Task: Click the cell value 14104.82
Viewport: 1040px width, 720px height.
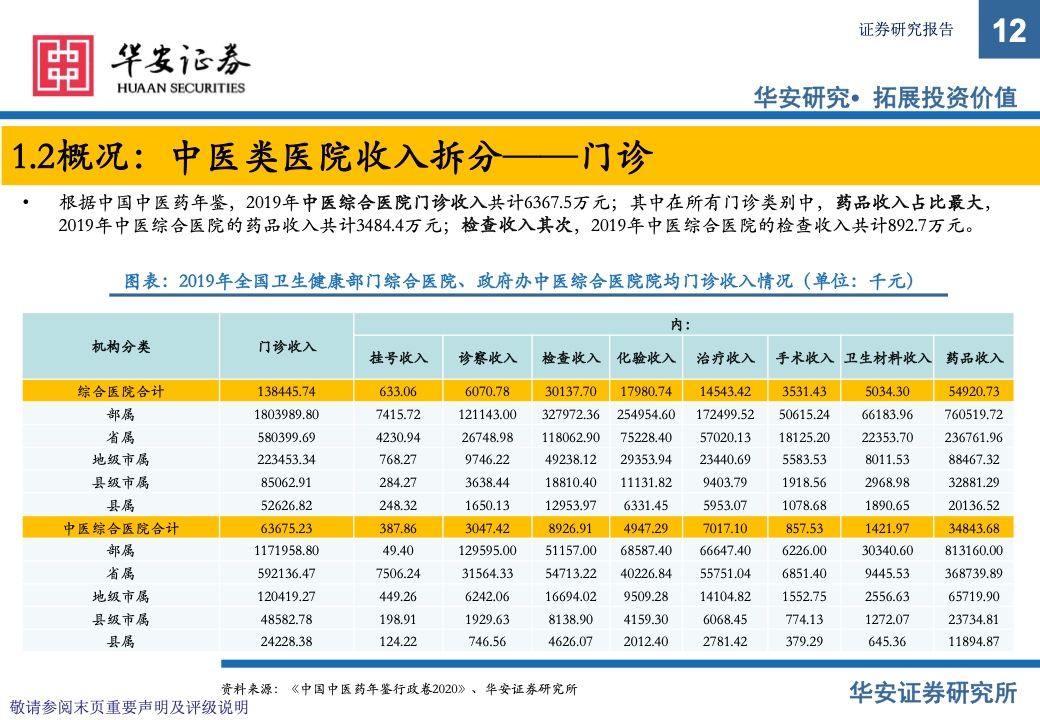Action: pos(725,597)
